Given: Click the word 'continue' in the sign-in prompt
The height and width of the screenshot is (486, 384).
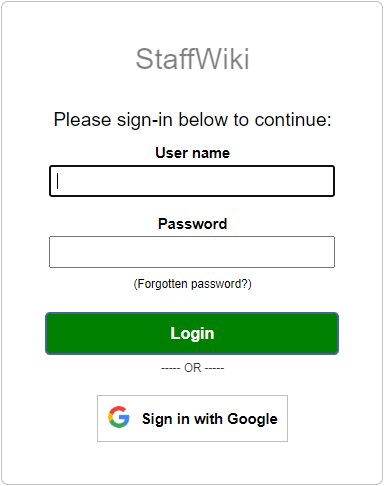Looking at the screenshot, I should click(x=291, y=119).
